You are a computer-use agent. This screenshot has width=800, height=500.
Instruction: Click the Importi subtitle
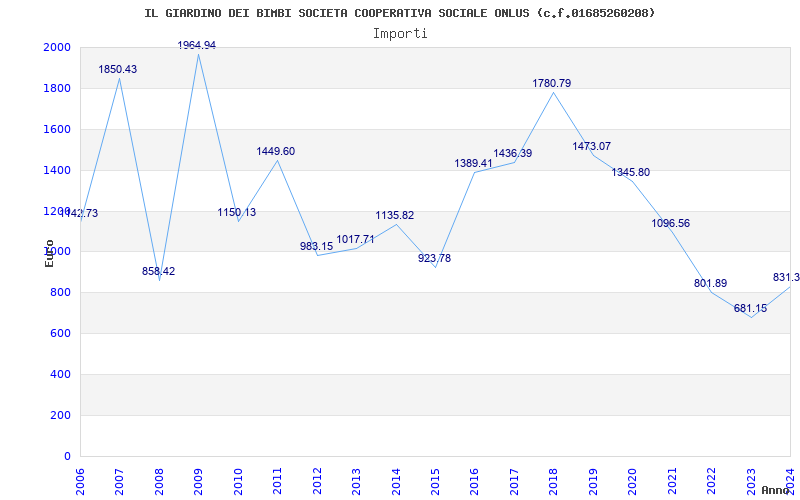400,34
